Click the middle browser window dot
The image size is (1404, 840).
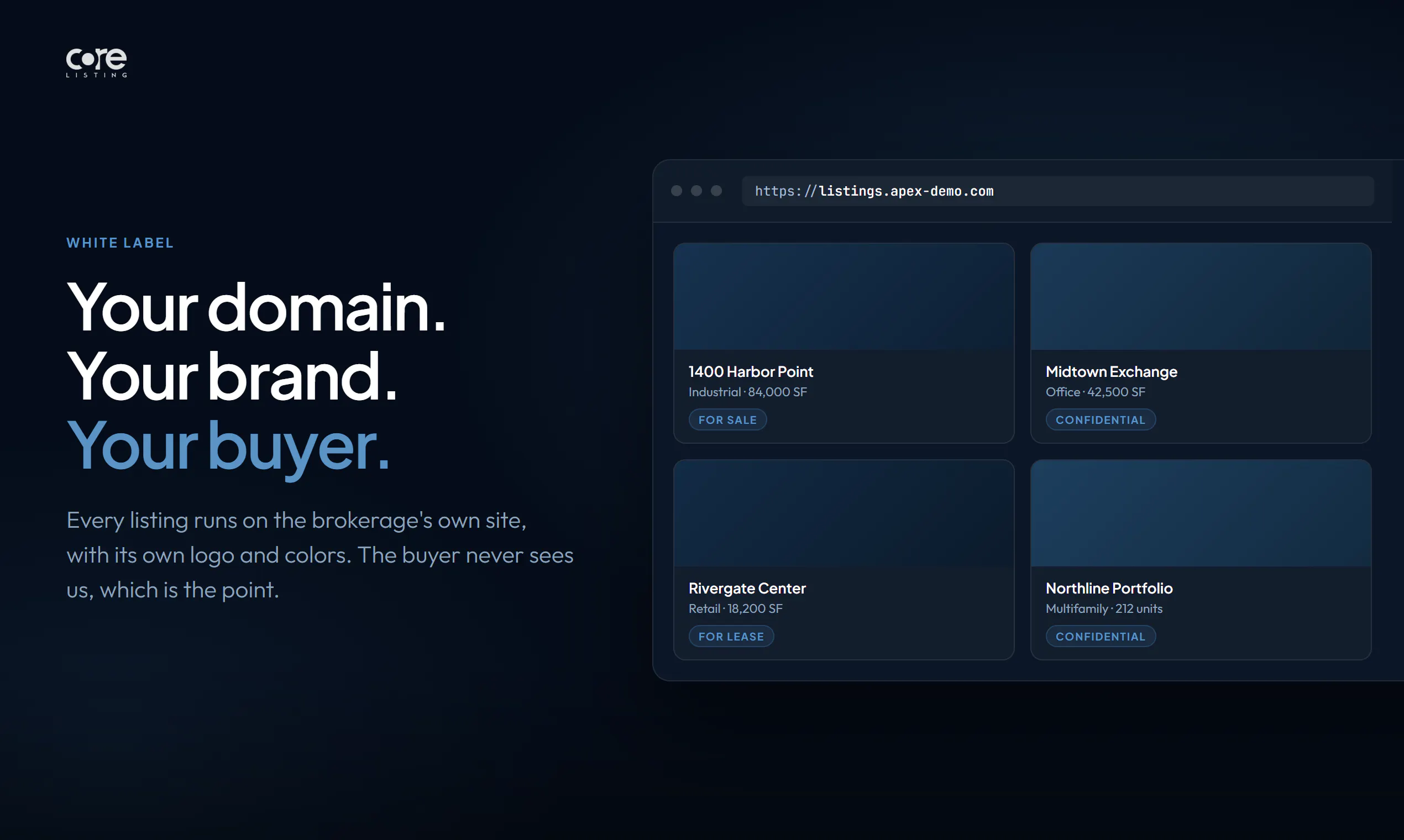[x=696, y=191]
